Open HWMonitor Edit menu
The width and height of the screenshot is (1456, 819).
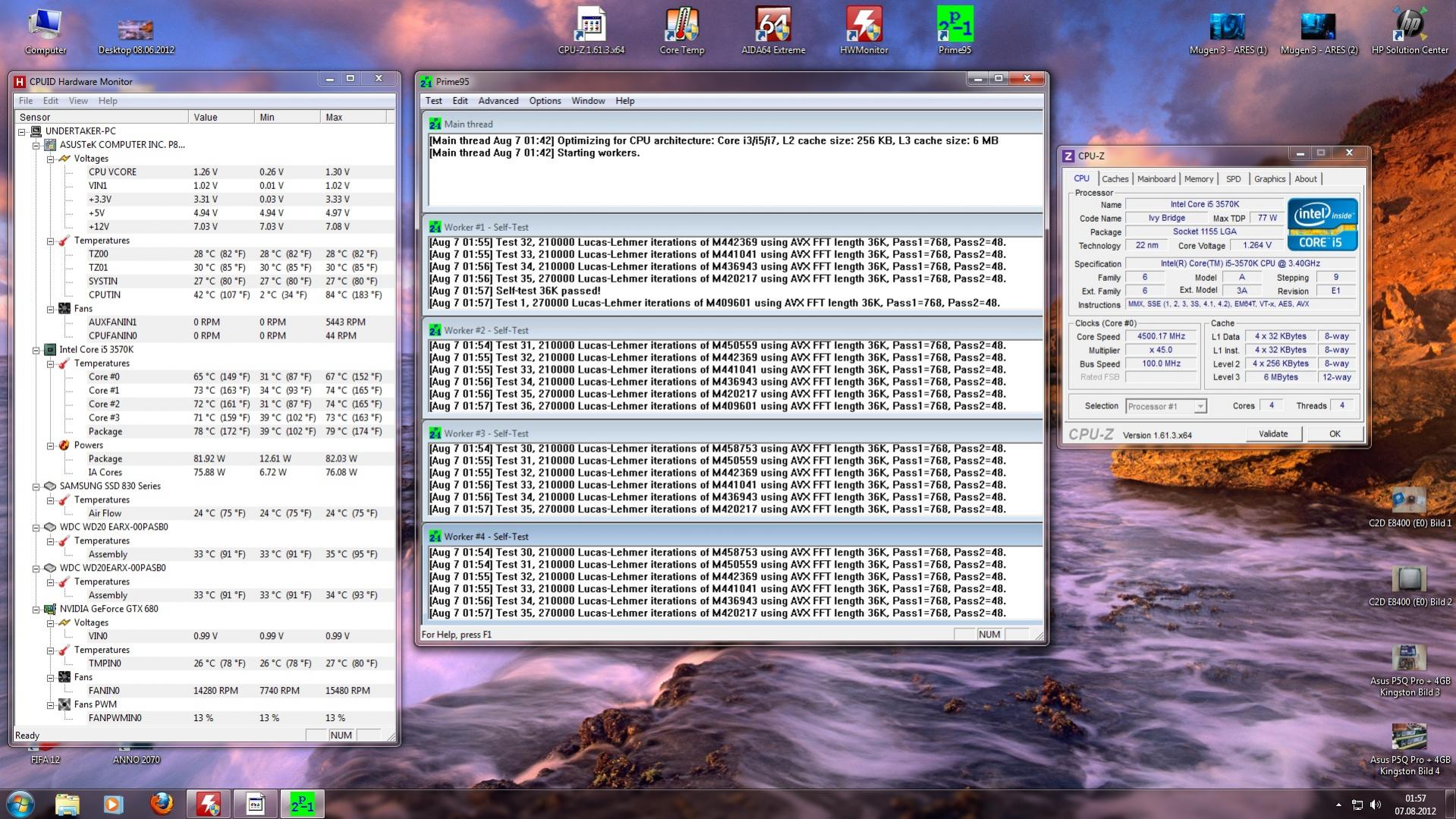tap(51, 101)
